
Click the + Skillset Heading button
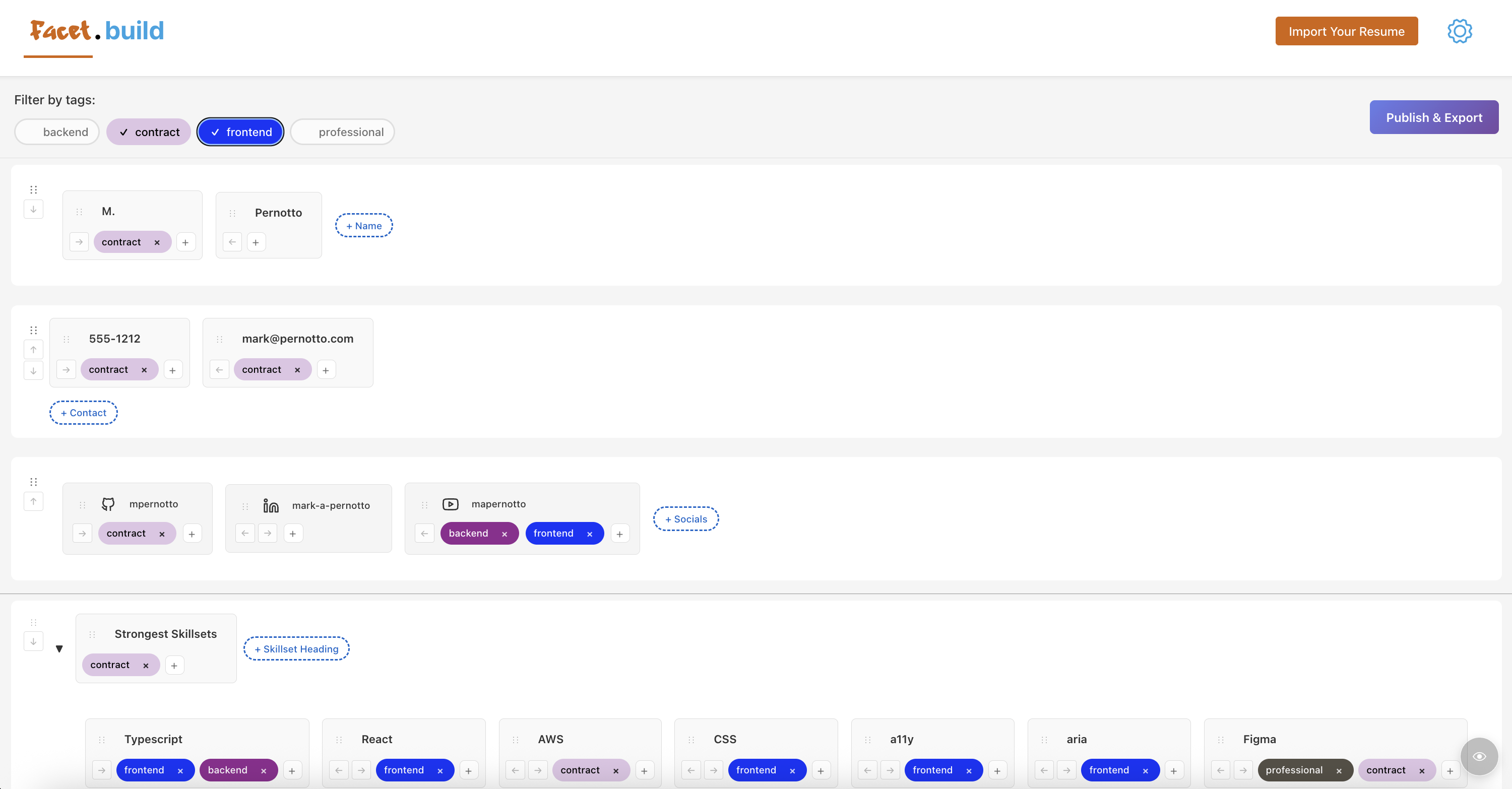(x=296, y=649)
